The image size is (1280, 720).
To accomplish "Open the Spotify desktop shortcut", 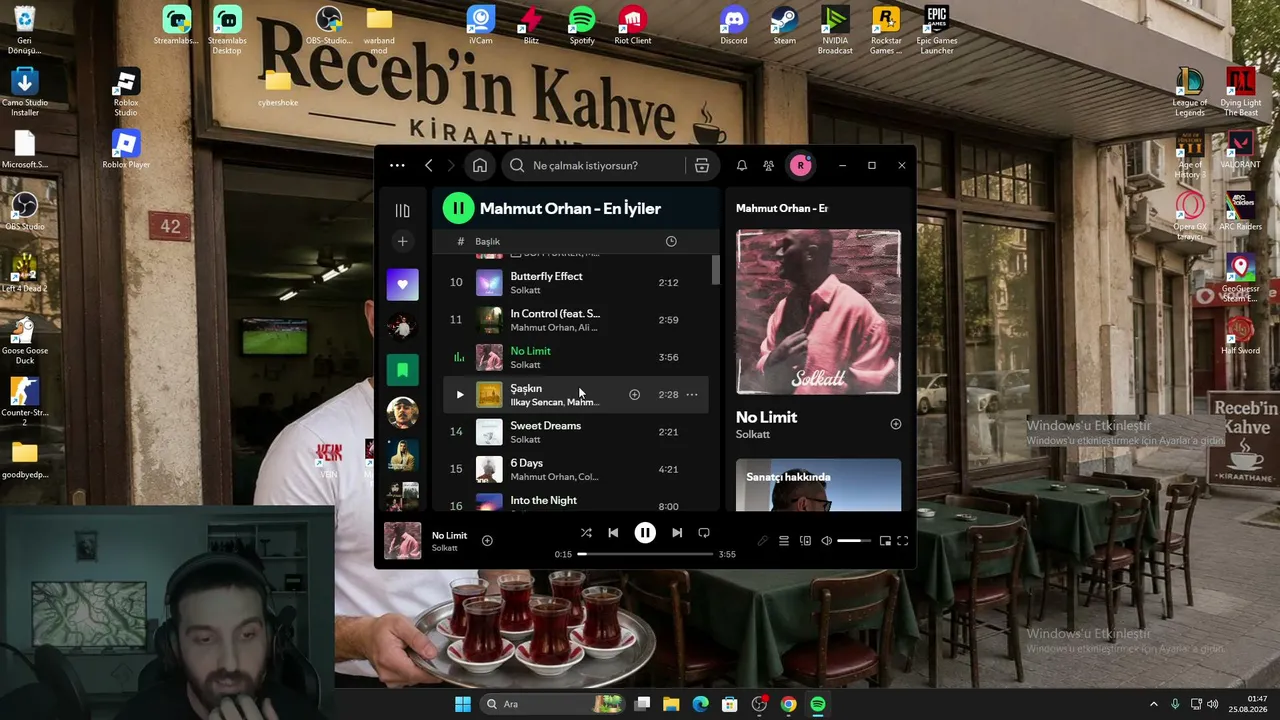I will 581,26.
